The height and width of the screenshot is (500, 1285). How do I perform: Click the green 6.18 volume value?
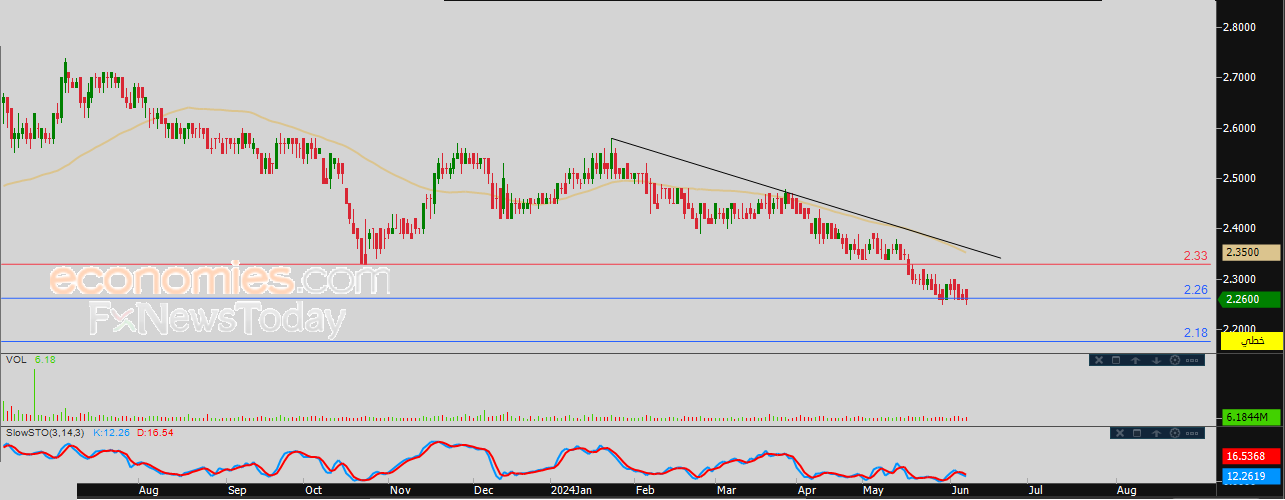click(x=45, y=359)
